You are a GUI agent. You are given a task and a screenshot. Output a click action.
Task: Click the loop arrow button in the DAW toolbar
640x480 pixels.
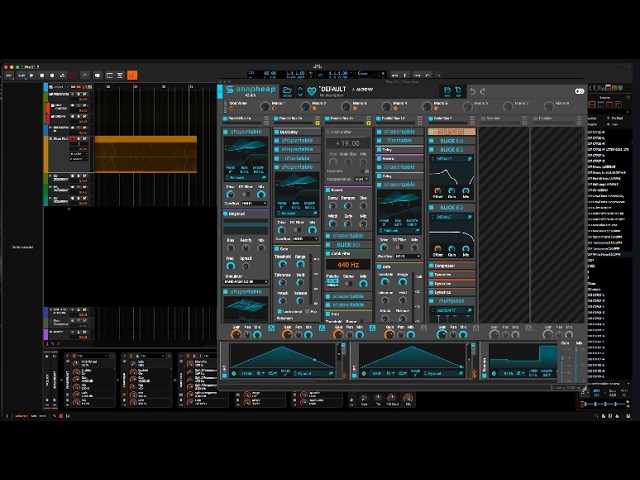coord(85,76)
